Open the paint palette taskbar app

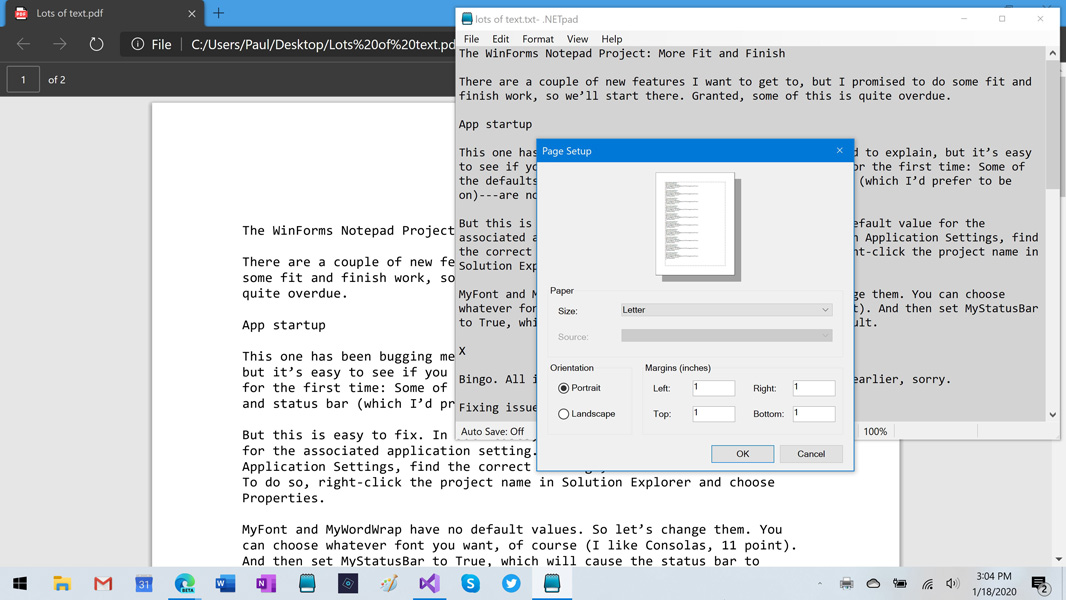tap(389, 584)
